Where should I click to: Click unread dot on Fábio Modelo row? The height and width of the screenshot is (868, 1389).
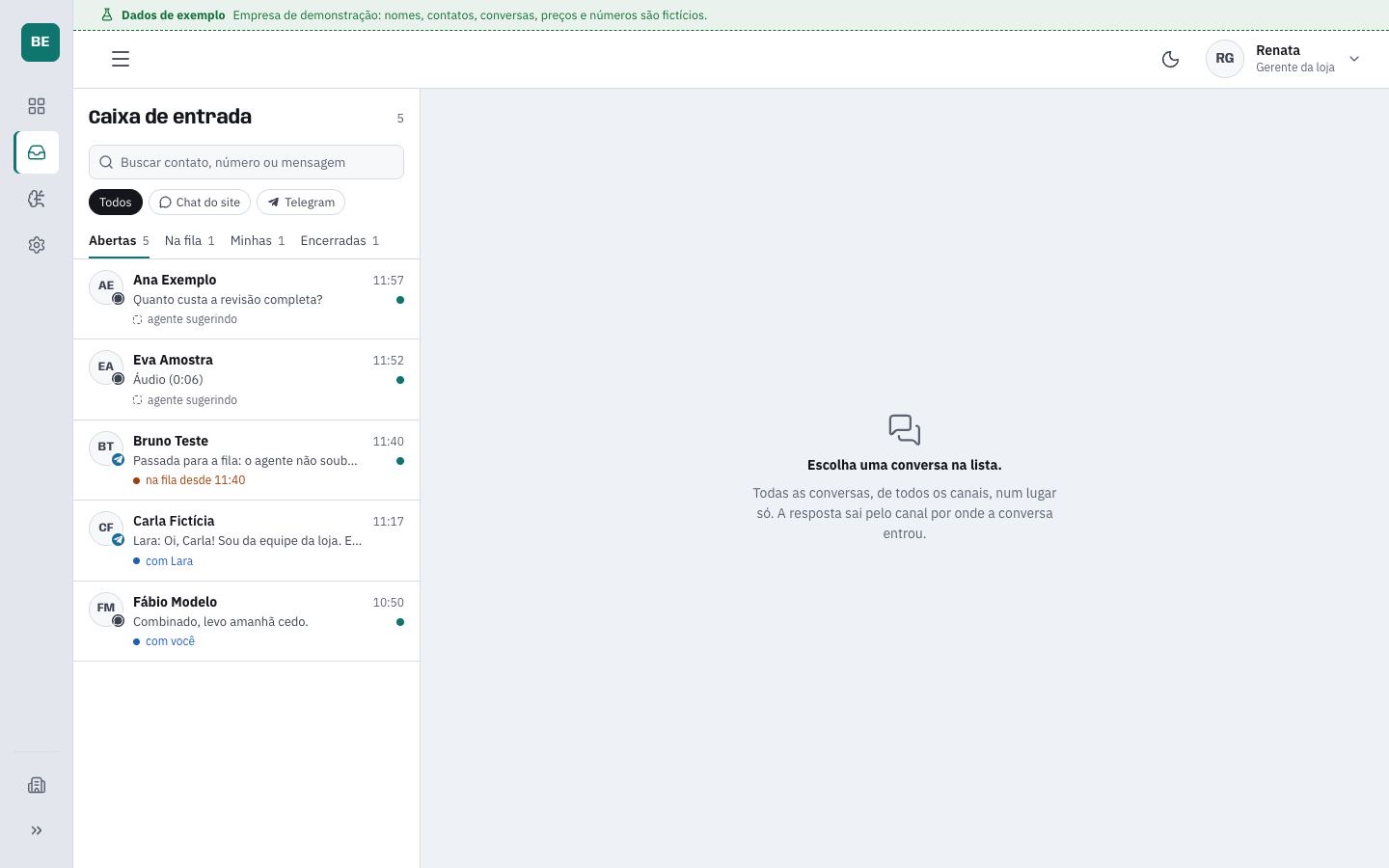tap(400, 622)
